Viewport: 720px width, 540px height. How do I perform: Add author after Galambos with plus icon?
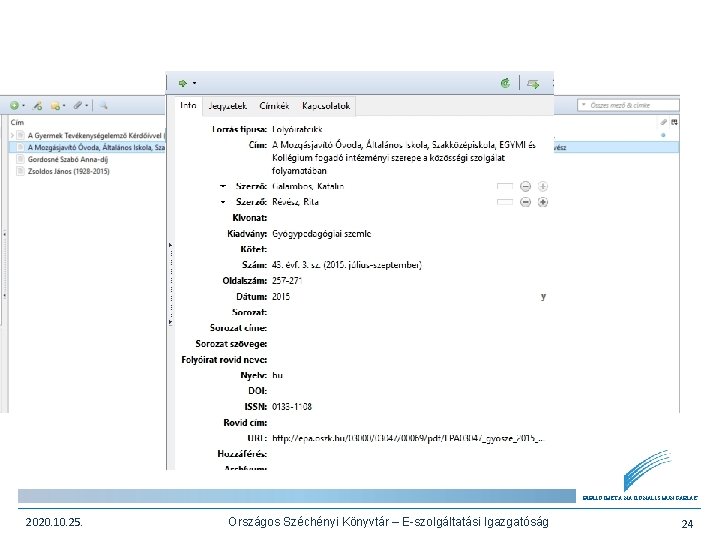click(543, 186)
